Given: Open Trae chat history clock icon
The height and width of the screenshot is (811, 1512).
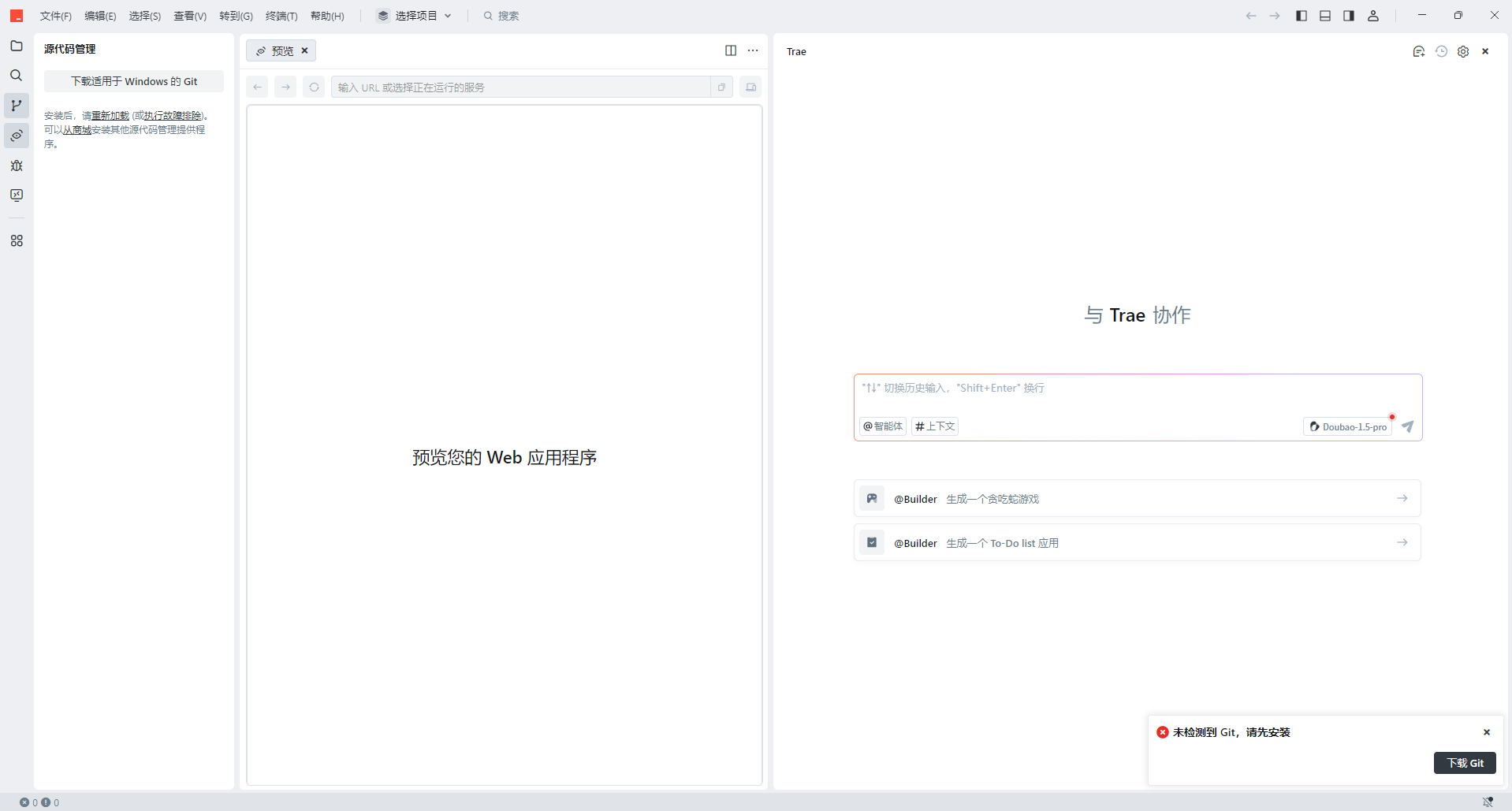Looking at the screenshot, I should pos(1441,51).
